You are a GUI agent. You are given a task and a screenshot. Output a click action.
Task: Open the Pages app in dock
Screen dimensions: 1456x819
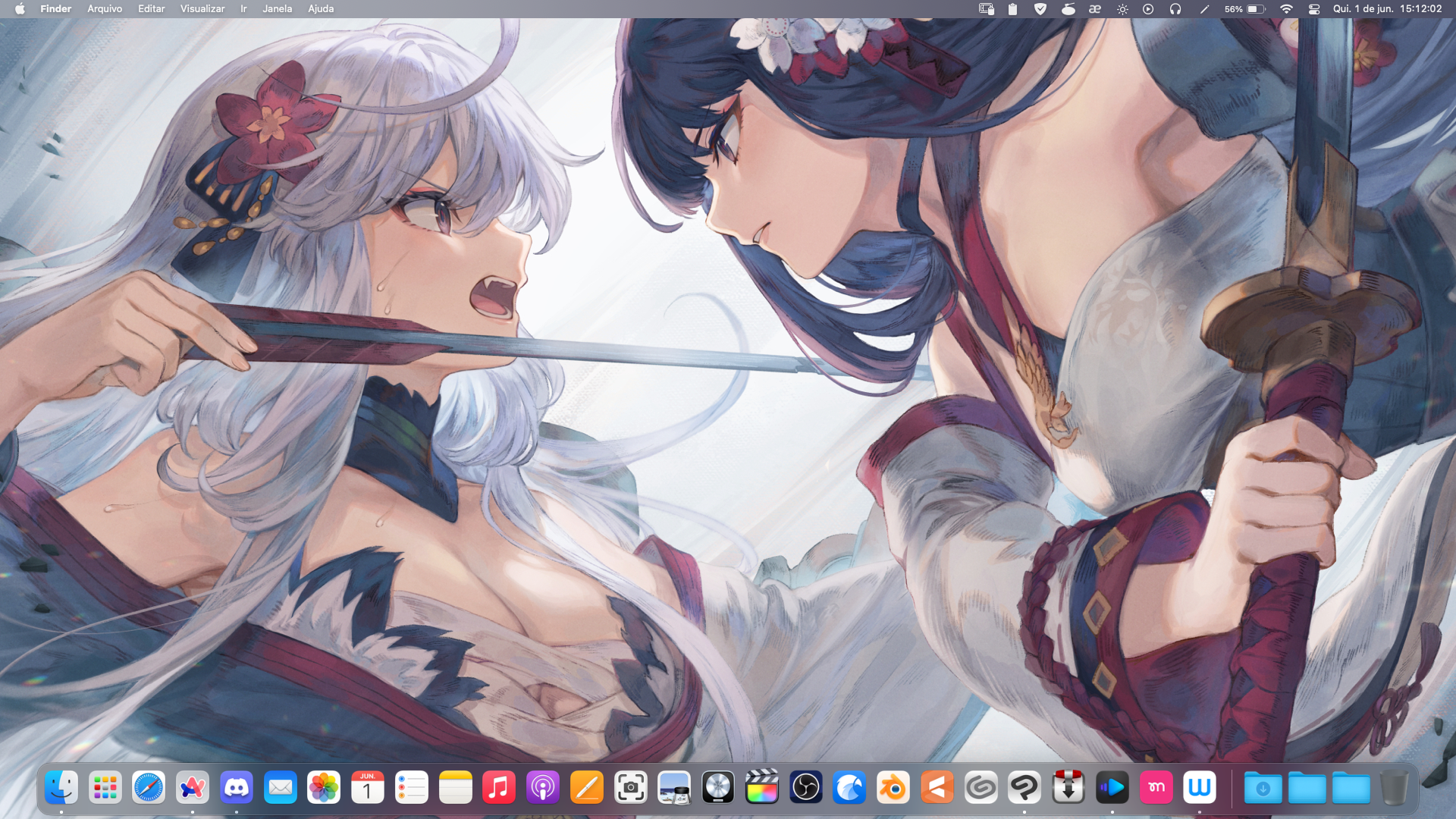[587, 789]
